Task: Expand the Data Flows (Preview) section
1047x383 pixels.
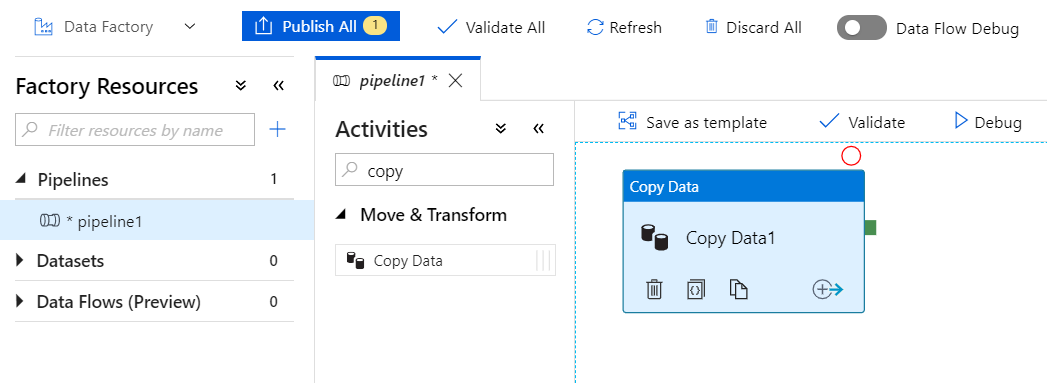Action: [20, 302]
